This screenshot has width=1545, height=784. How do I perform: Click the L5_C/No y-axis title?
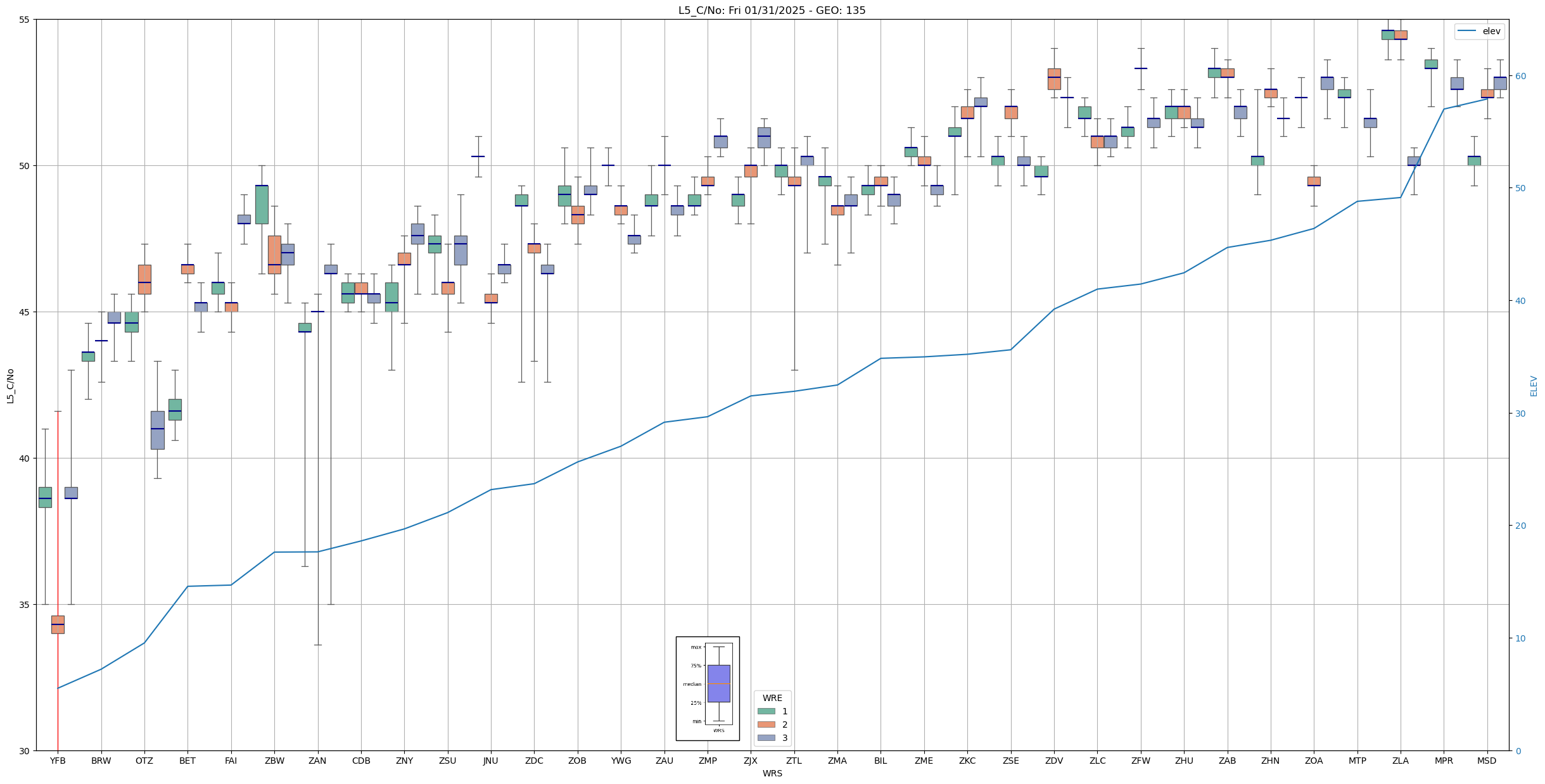tap(10, 386)
